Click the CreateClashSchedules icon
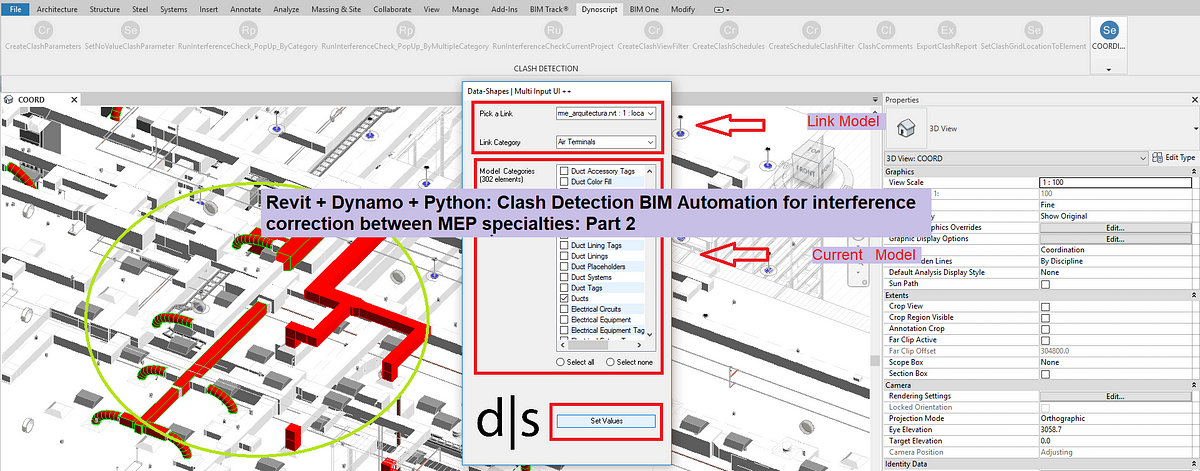1200x471 pixels. [729, 31]
